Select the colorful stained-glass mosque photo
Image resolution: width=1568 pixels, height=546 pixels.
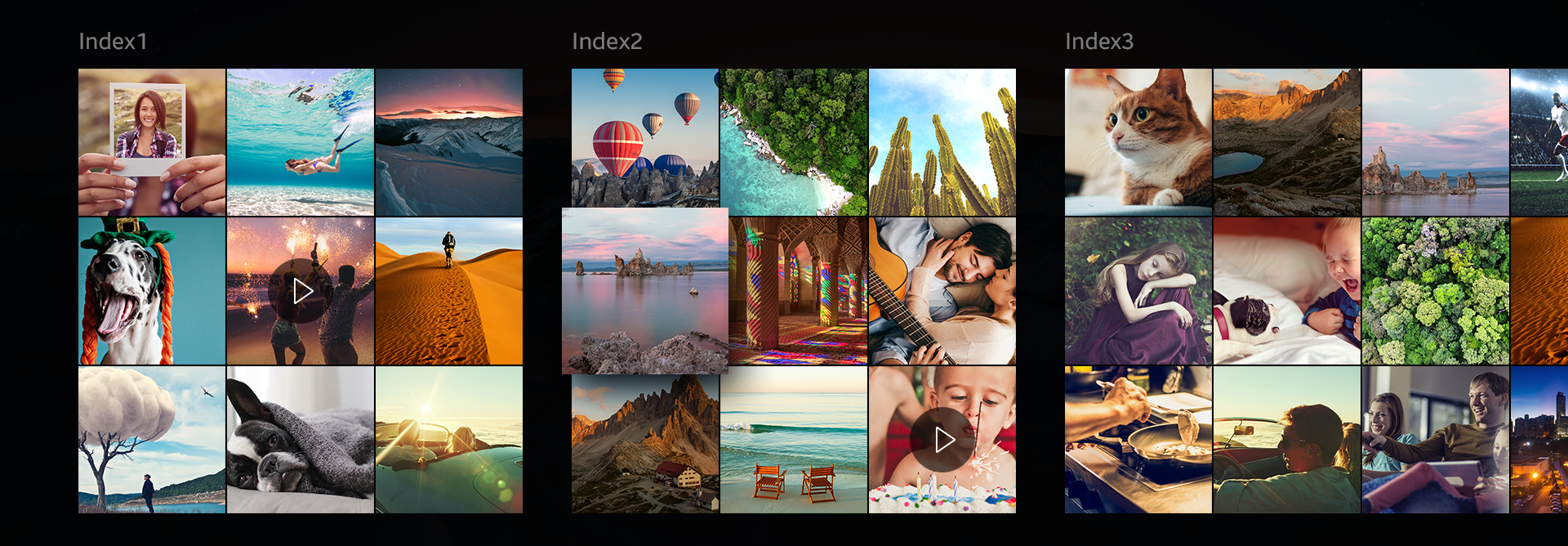tap(799, 291)
